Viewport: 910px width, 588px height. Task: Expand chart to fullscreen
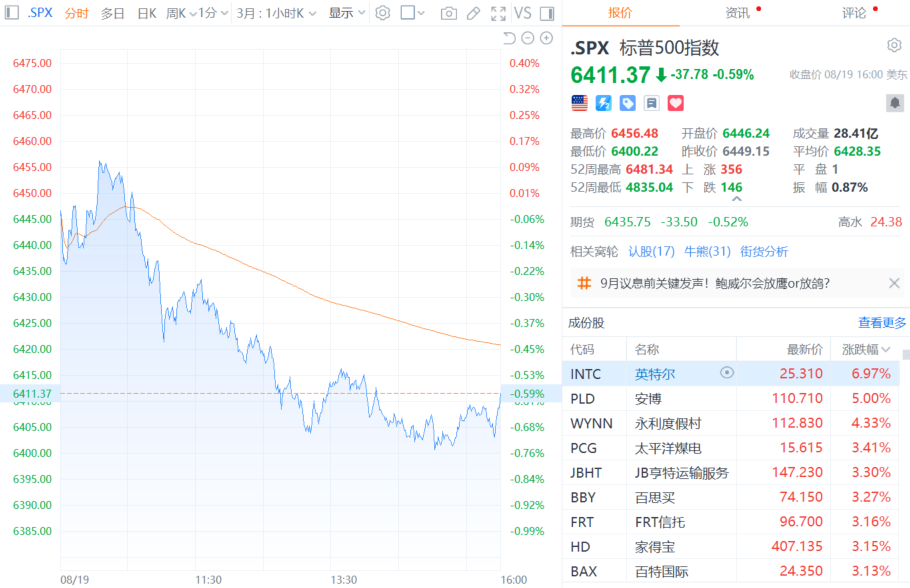tap(498, 13)
